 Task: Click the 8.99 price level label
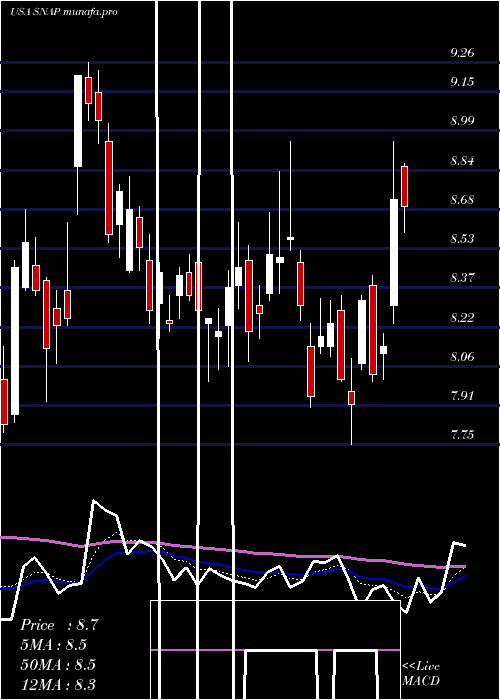[x=462, y=121]
